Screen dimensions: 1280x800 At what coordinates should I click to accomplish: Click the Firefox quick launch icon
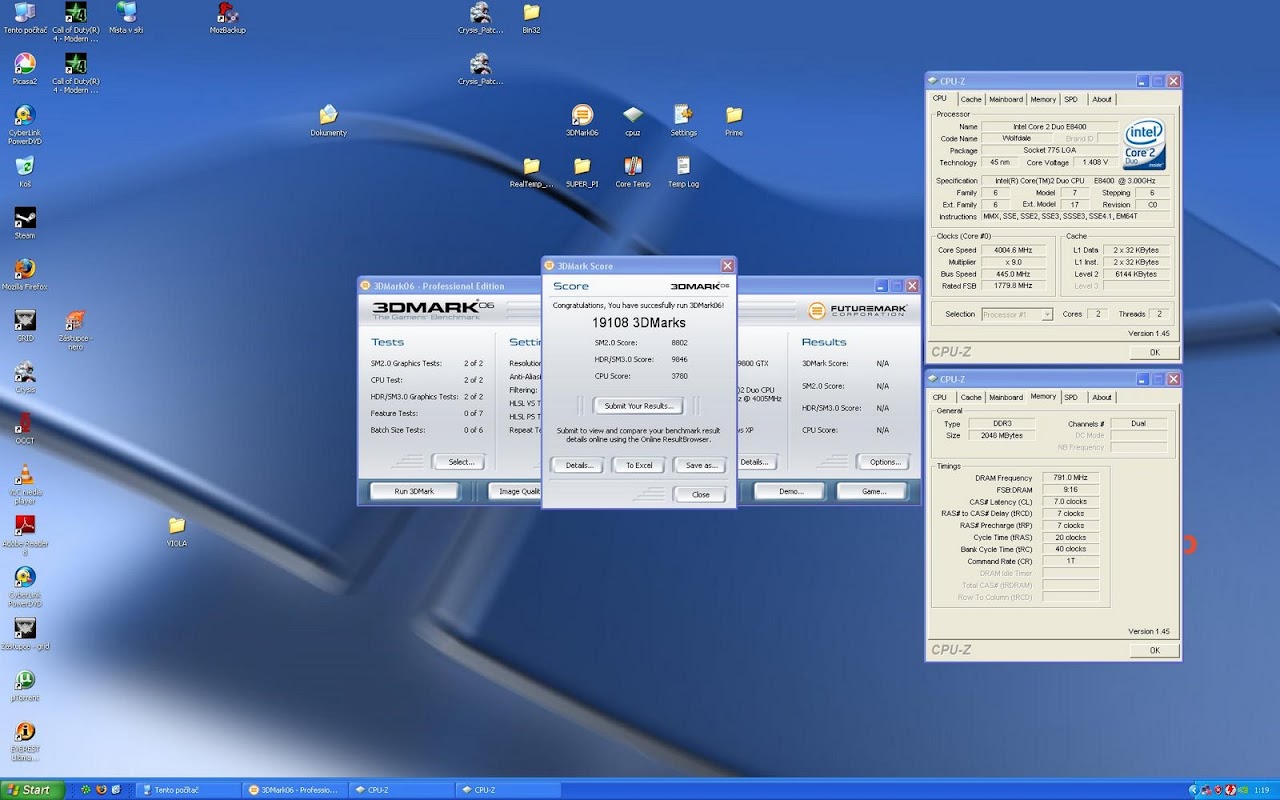[102, 790]
